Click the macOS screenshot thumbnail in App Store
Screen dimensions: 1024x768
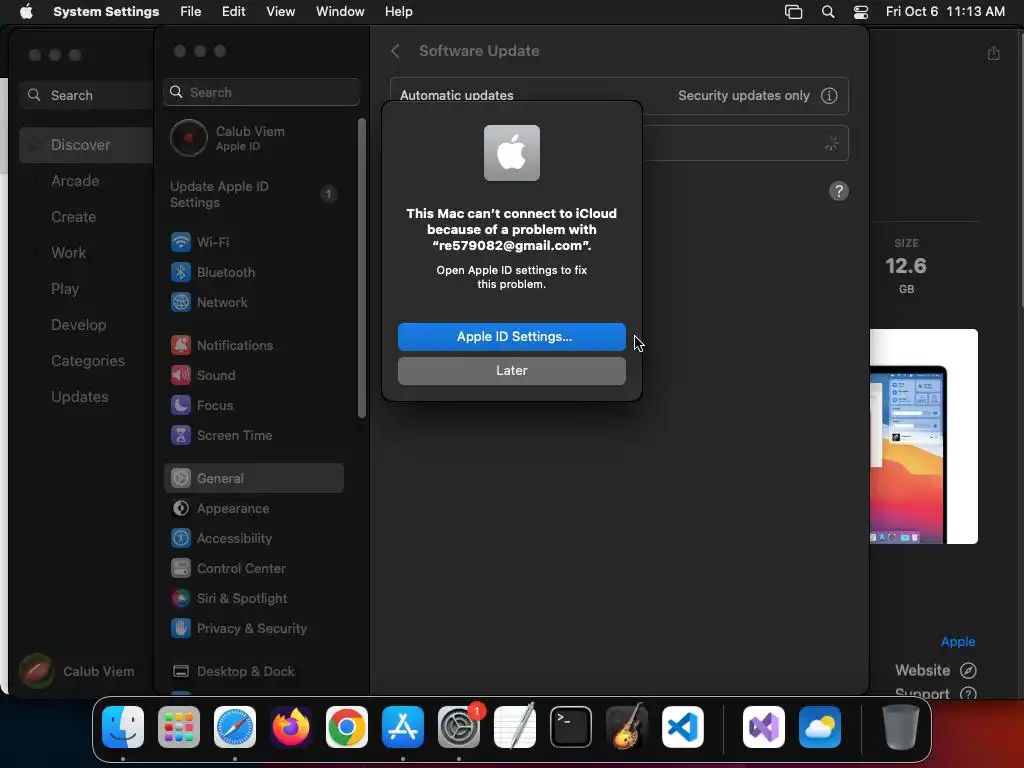coord(923,436)
